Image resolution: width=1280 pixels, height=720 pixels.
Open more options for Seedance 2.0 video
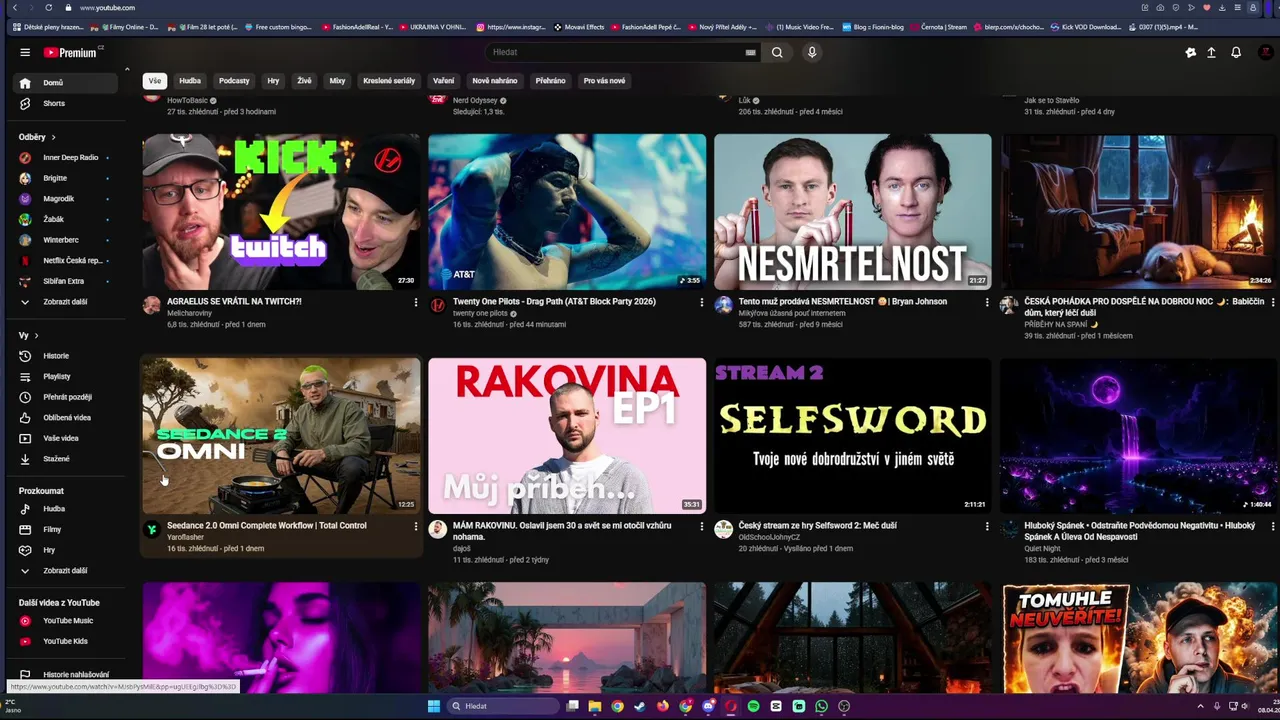pos(416,526)
